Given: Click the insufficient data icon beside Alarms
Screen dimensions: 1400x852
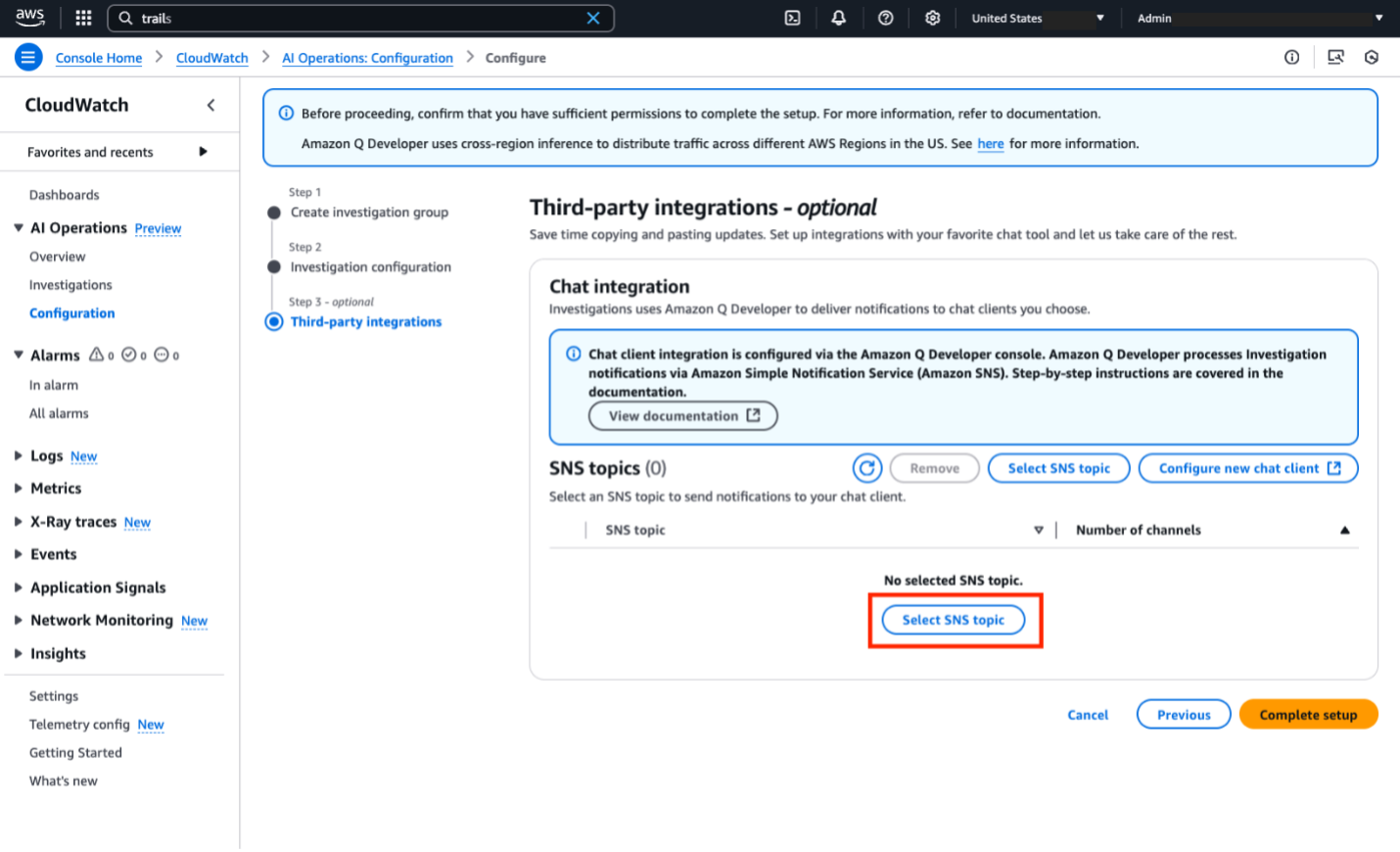Looking at the screenshot, I should pyautogui.click(x=162, y=355).
